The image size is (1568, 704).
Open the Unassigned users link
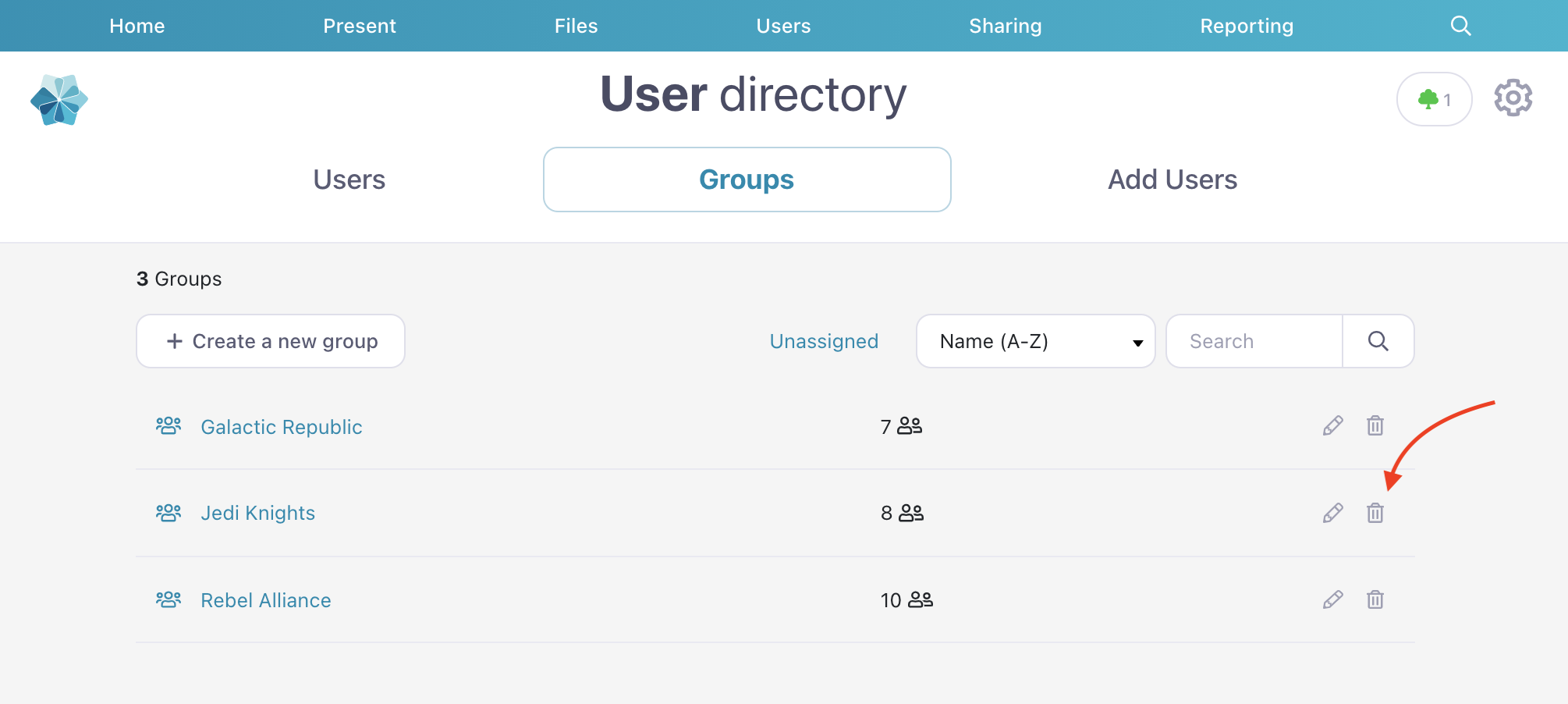[x=824, y=341]
